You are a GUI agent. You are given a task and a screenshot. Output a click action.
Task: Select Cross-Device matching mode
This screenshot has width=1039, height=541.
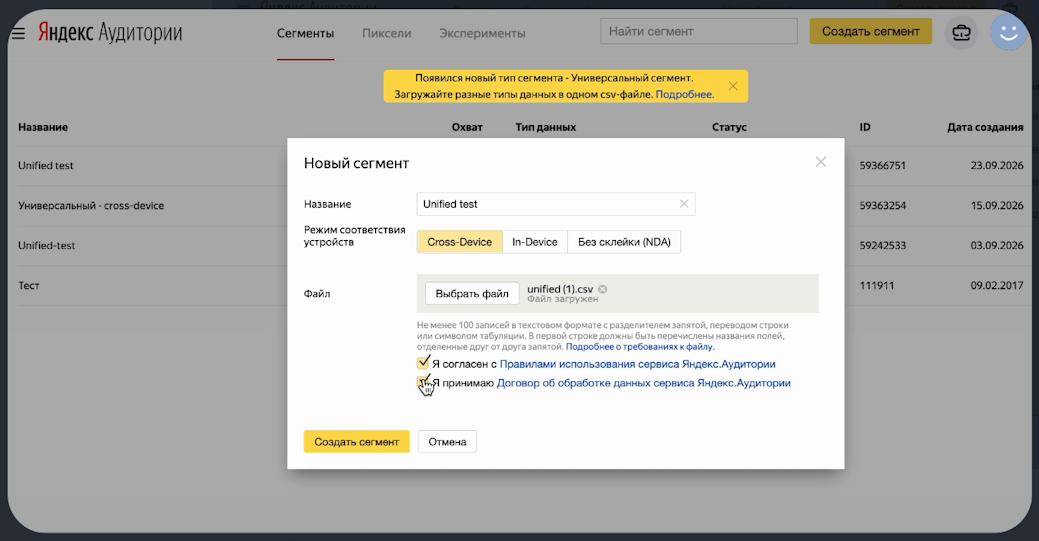point(459,242)
